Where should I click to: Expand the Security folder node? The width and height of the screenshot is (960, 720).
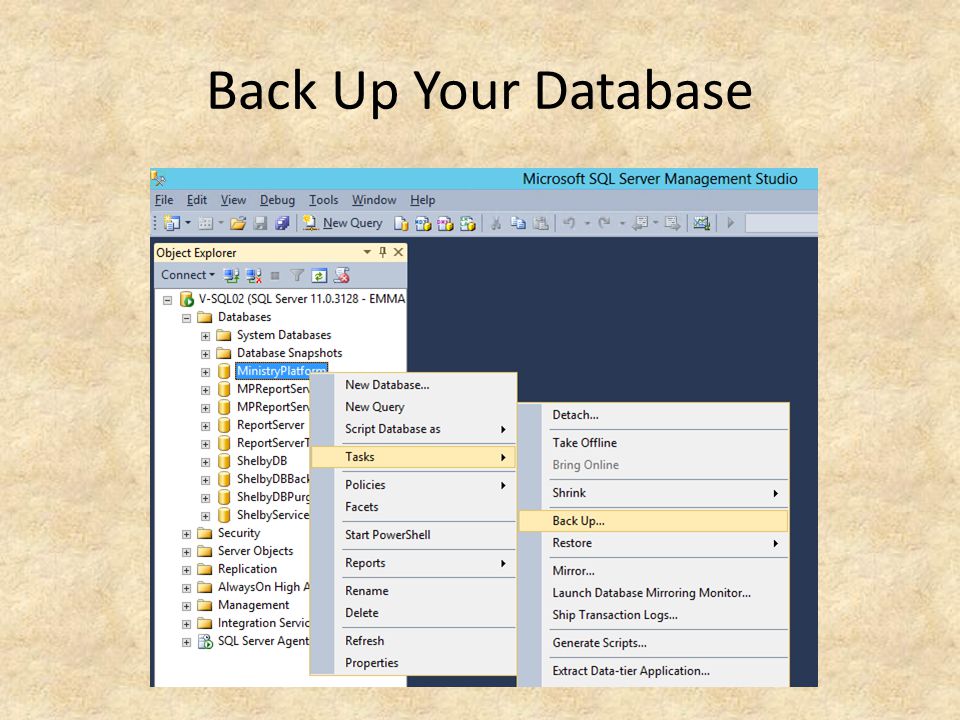click(x=186, y=534)
